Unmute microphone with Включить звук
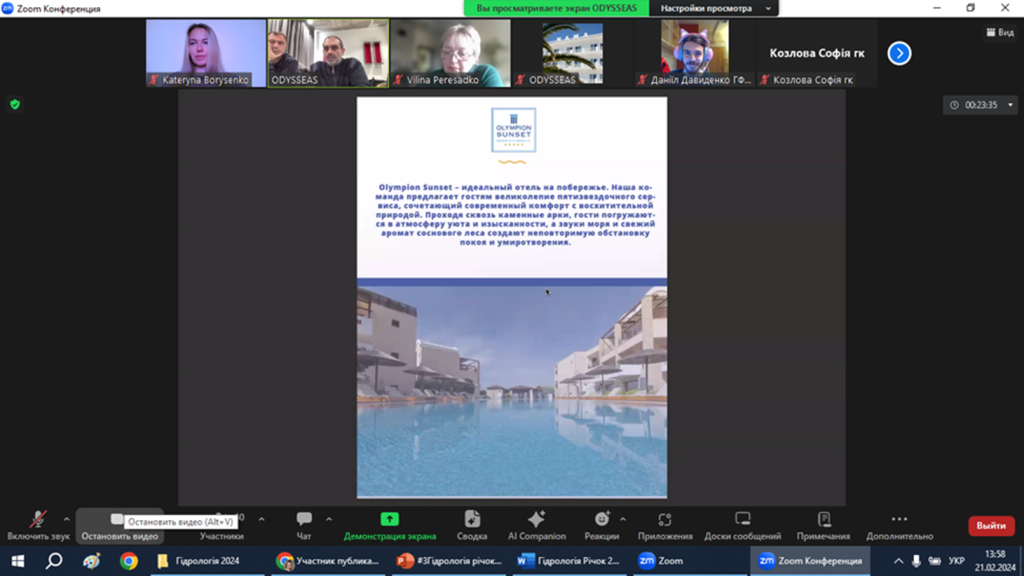Viewport: 1024px width, 576px height. tap(38, 525)
